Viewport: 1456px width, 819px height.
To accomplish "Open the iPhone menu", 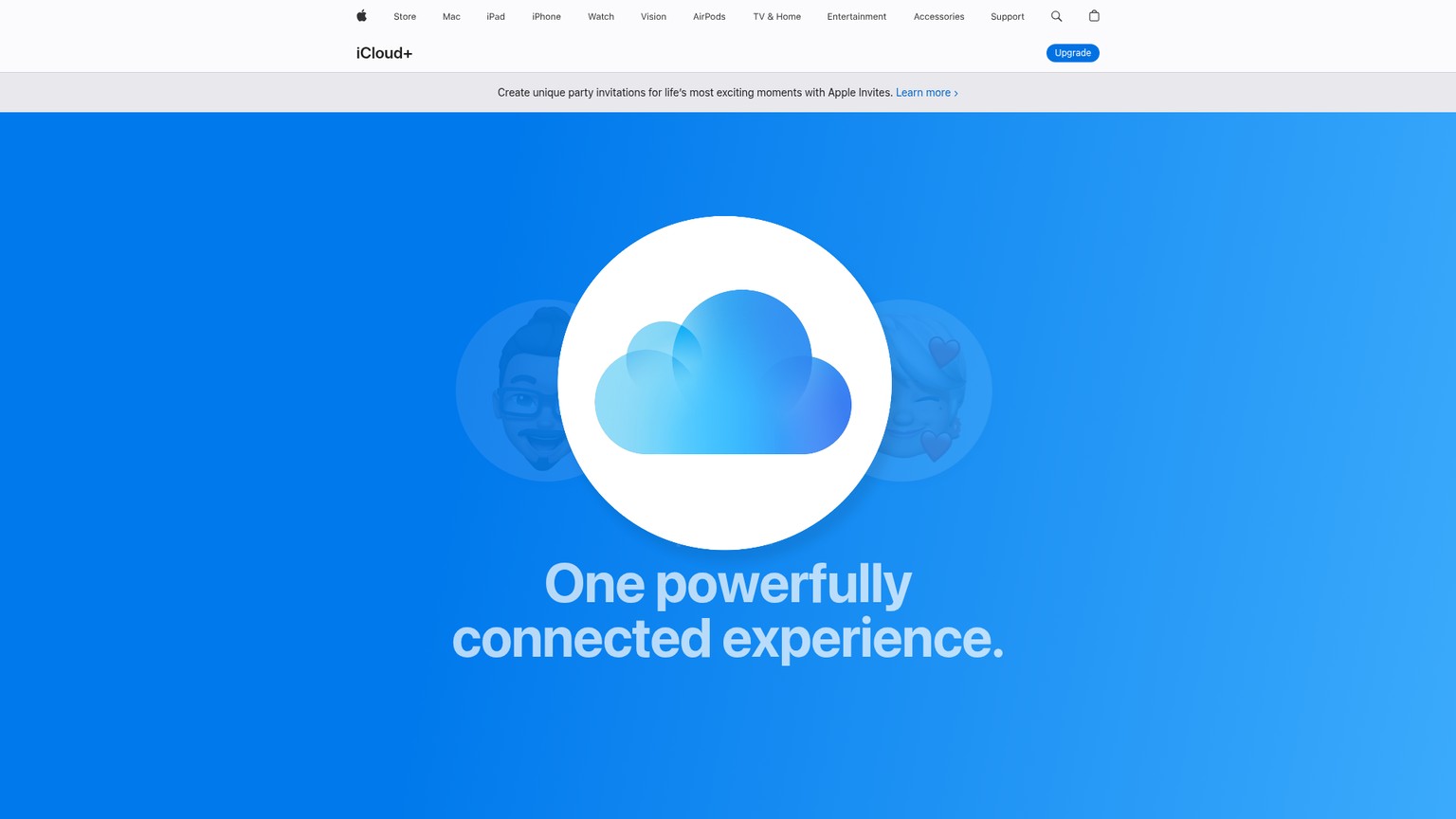I will 546,17.
